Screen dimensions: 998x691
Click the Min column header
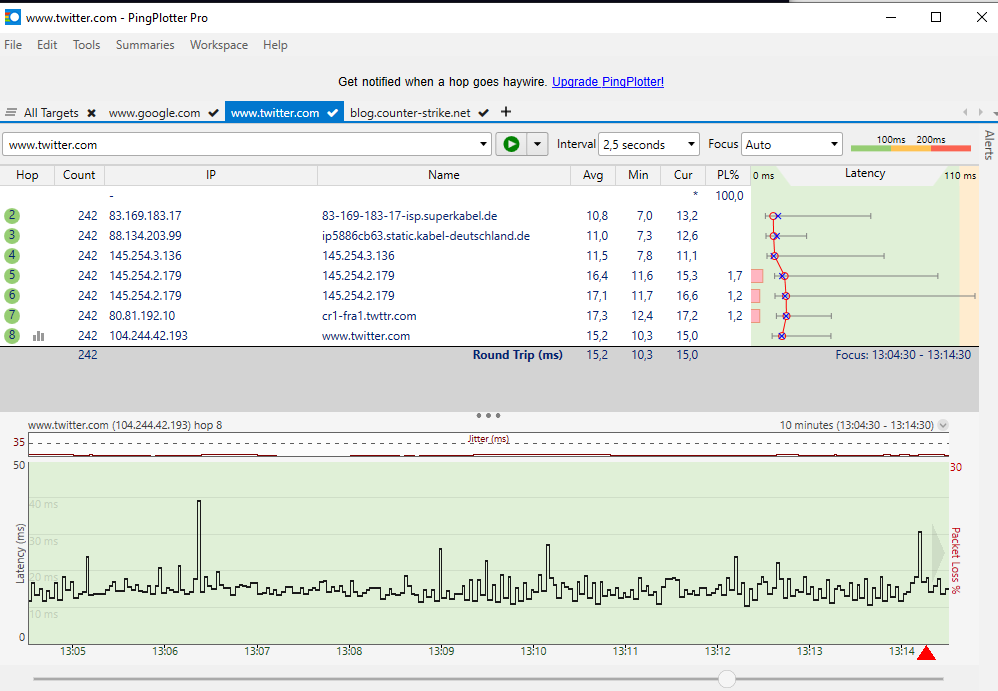pyautogui.click(x=638, y=175)
